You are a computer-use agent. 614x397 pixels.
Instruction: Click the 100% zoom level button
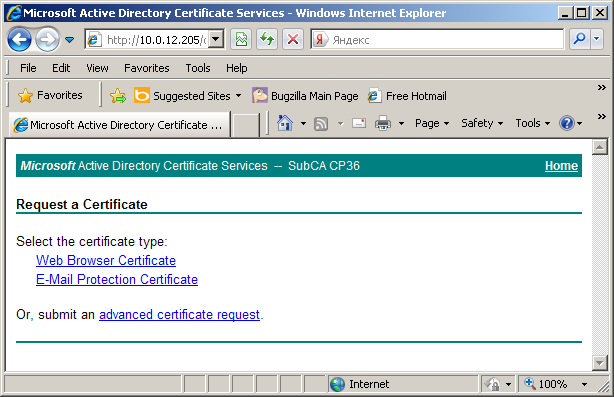pyautogui.click(x=547, y=384)
